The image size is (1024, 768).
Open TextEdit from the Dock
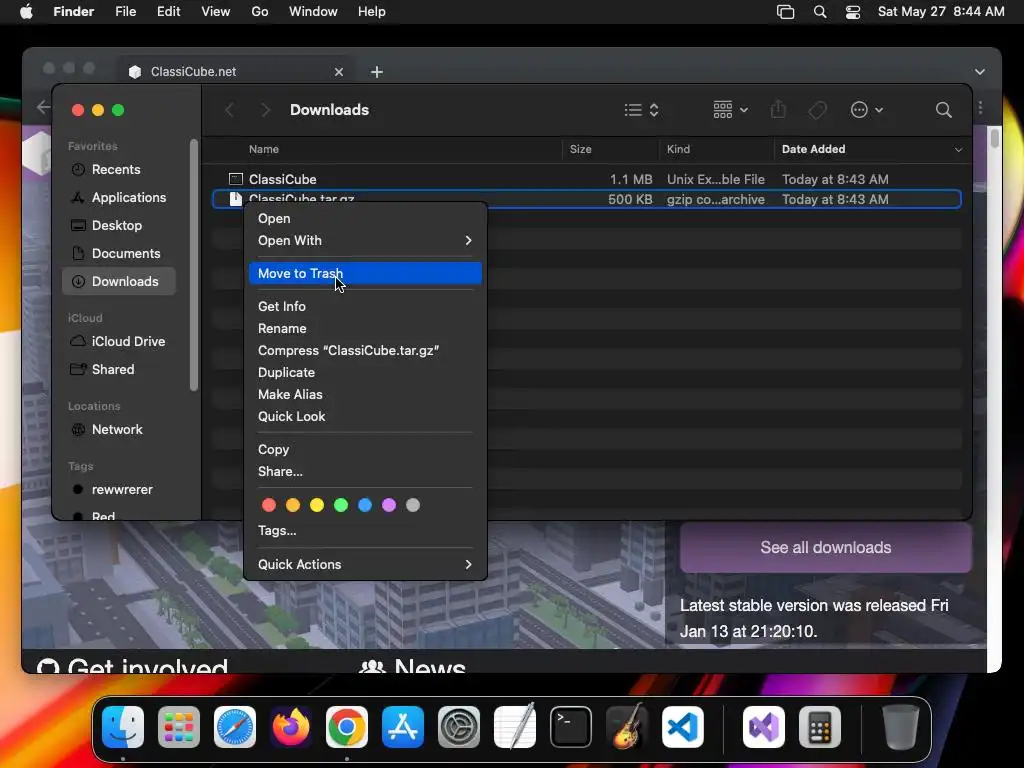point(515,727)
